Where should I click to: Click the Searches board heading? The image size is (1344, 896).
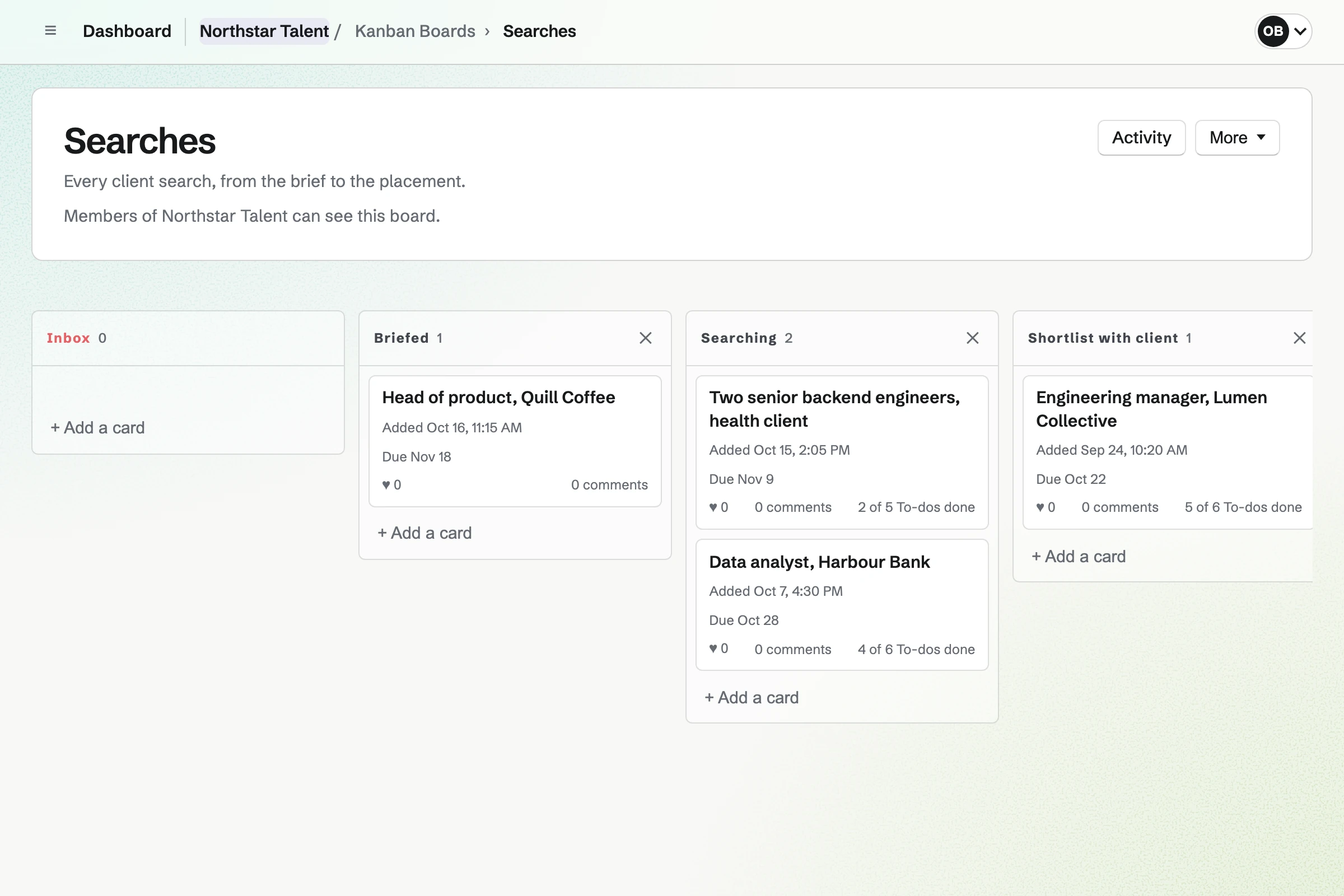(139, 141)
